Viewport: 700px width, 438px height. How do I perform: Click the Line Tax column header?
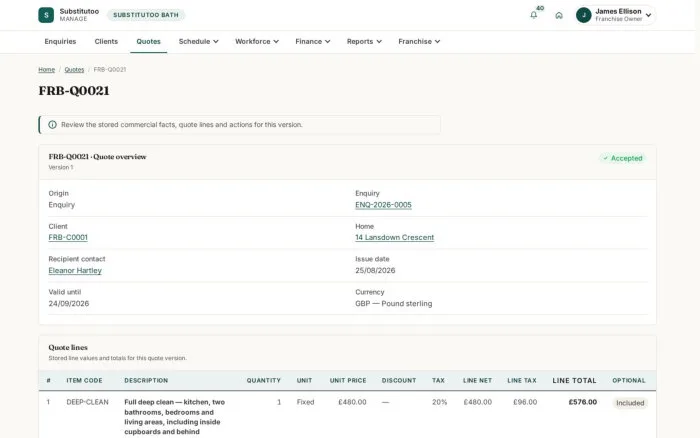(522, 381)
